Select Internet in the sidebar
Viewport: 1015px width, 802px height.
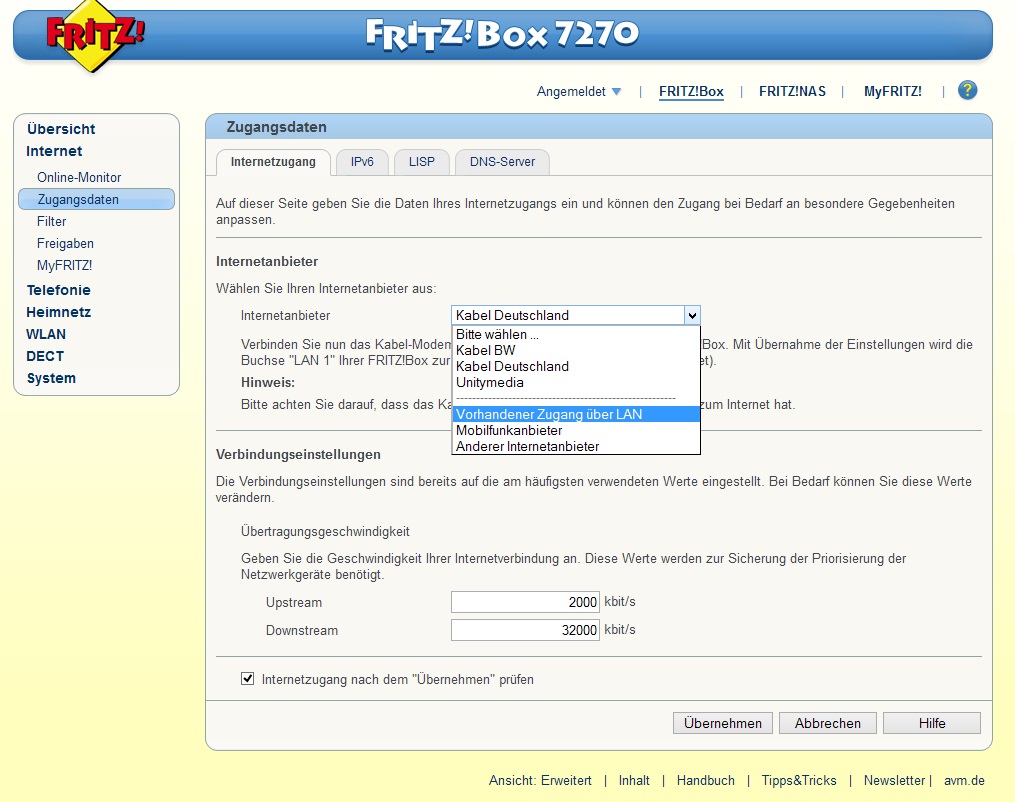tap(54, 151)
